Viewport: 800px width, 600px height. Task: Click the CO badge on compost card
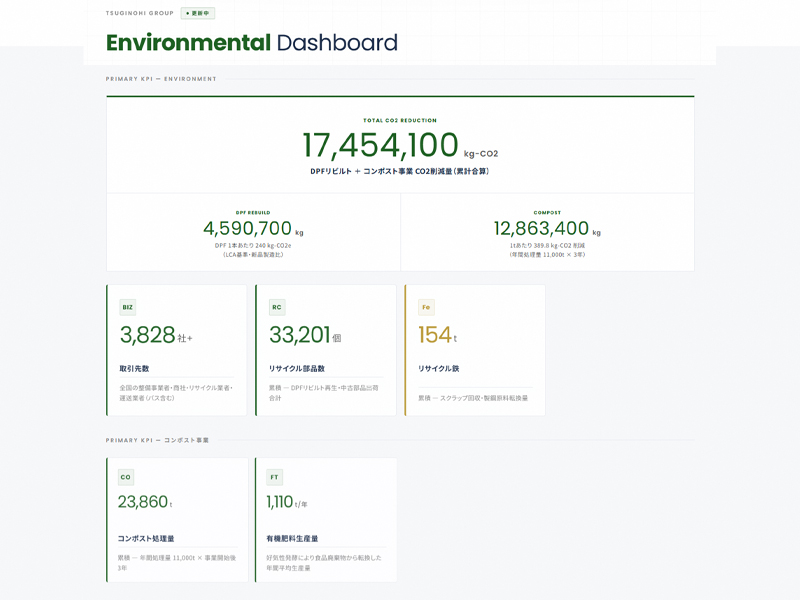tap(126, 477)
